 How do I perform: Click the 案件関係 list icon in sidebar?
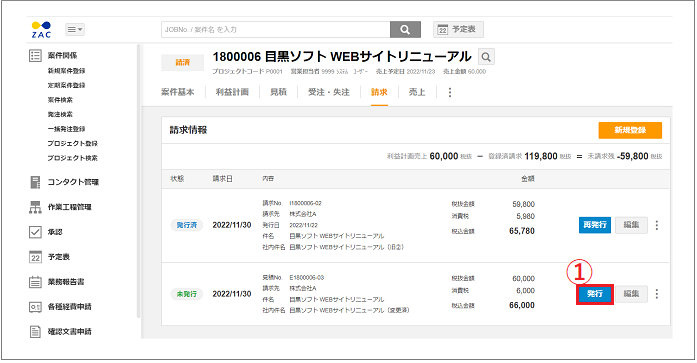[x=35, y=56]
